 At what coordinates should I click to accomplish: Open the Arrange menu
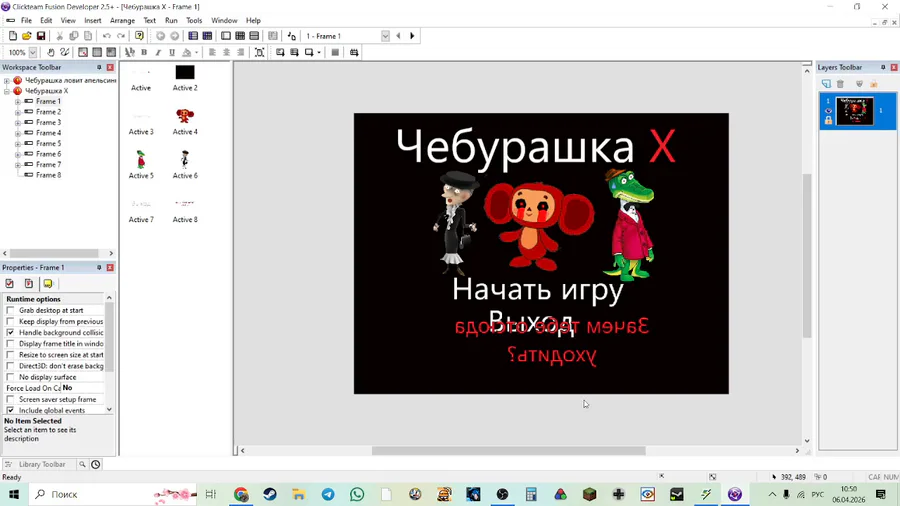[x=122, y=20]
